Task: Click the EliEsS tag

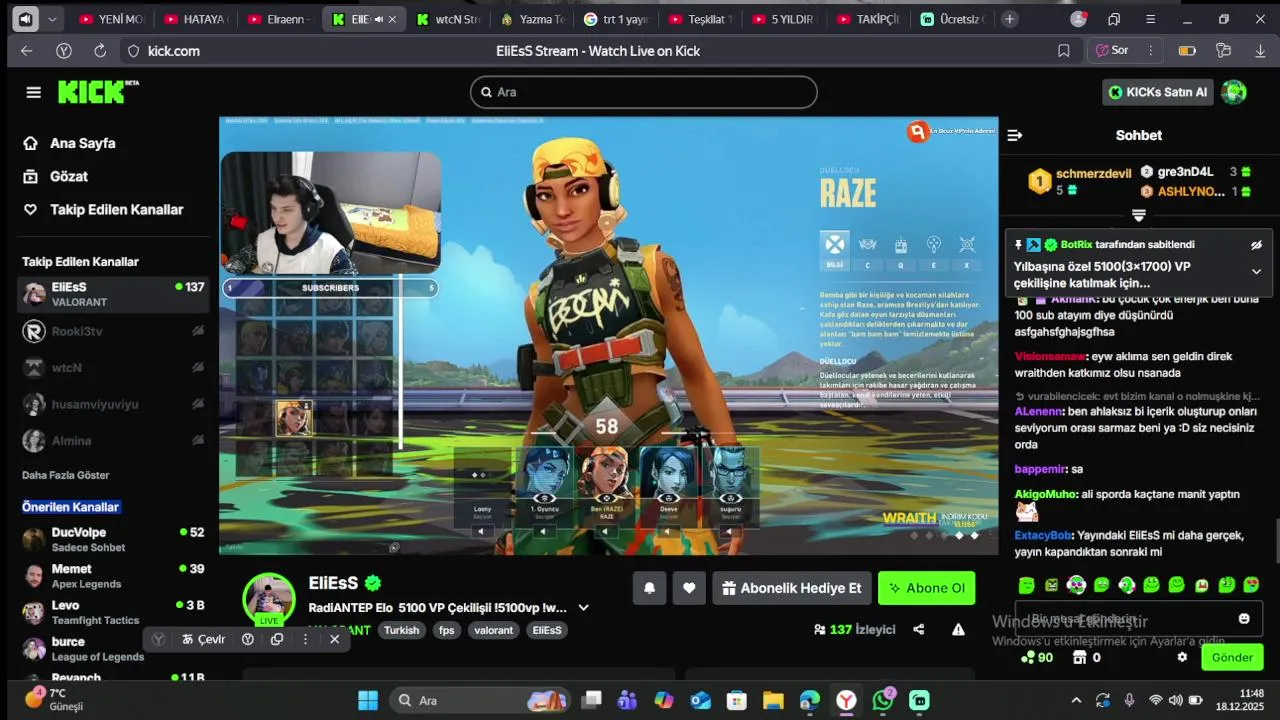Action: coord(547,630)
